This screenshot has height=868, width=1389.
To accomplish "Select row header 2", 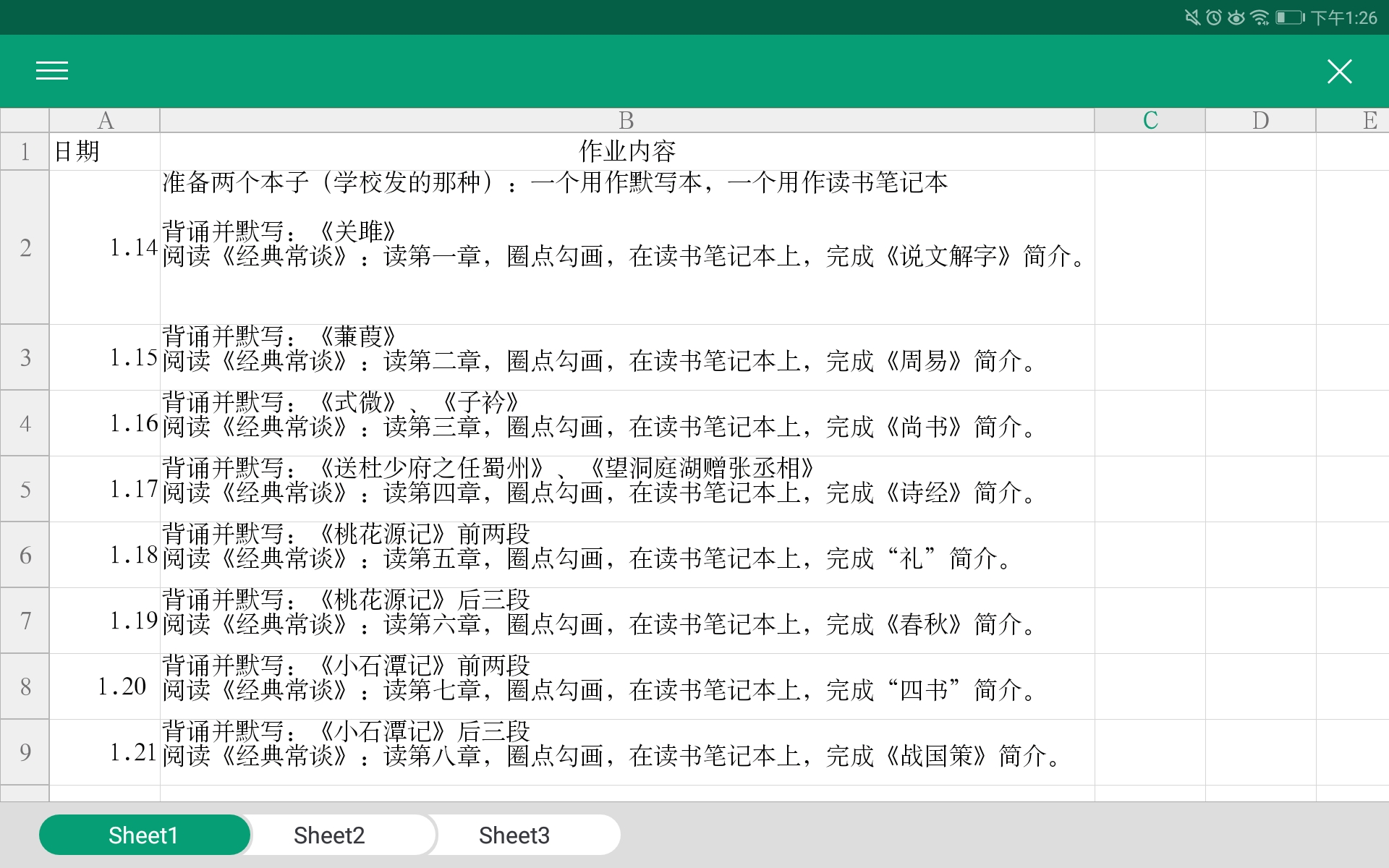I will click(x=25, y=247).
